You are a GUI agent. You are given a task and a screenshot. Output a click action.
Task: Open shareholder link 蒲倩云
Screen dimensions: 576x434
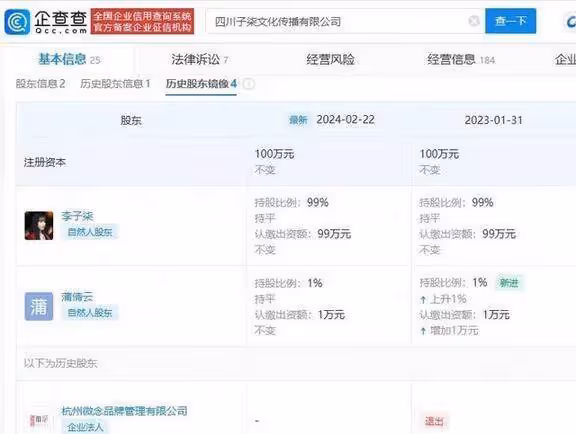(x=77, y=297)
